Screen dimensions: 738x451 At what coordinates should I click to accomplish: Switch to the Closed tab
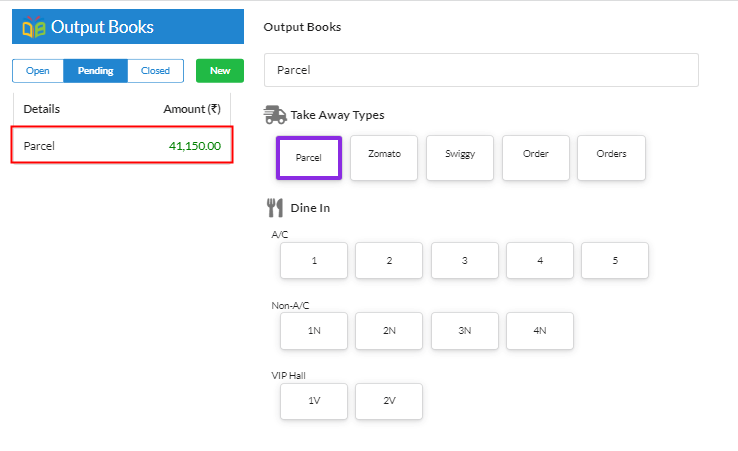pyautogui.click(x=155, y=71)
